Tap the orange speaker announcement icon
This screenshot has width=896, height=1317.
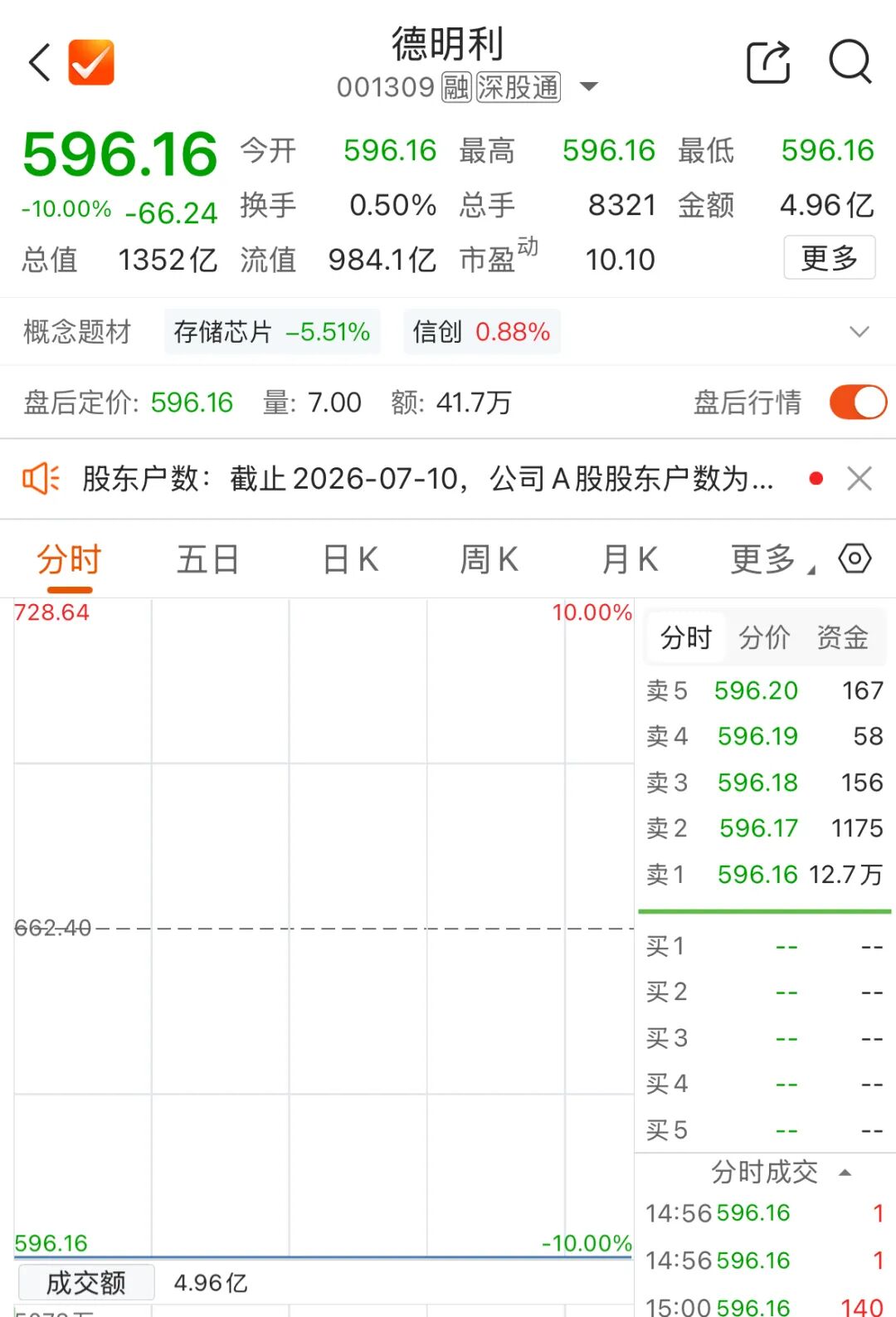click(x=41, y=479)
